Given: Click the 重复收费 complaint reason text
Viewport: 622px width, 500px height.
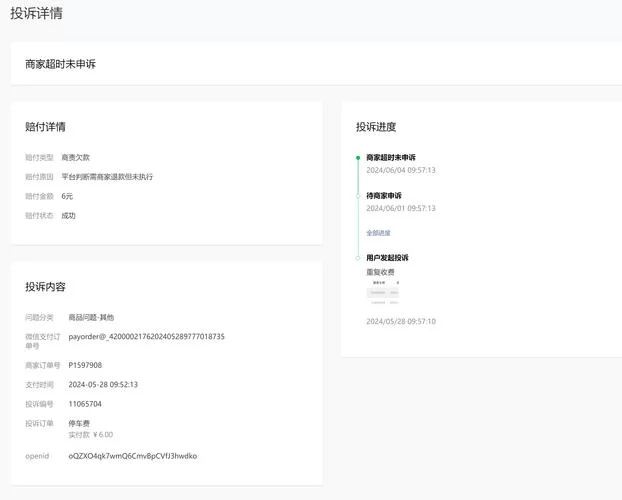Looking at the screenshot, I should [380, 272].
